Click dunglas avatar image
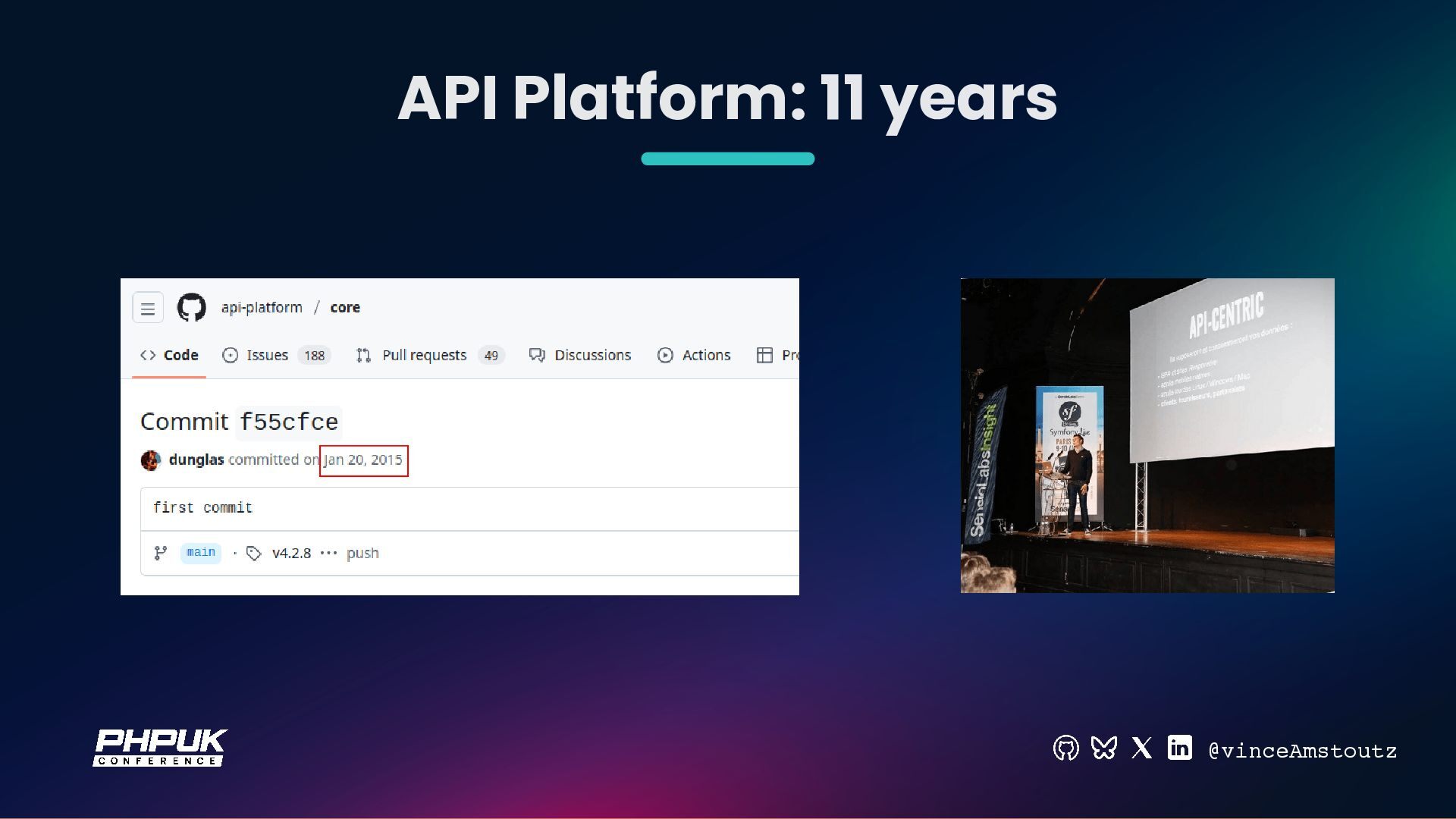This screenshot has height=819, width=1456. 151,460
